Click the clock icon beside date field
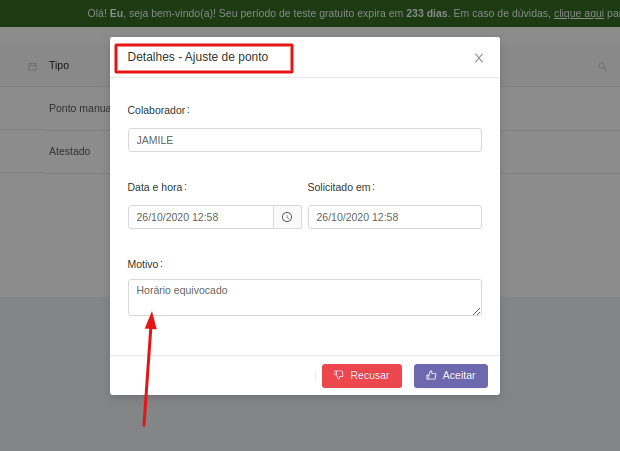Viewport: 620px width, 451px height. (287, 217)
